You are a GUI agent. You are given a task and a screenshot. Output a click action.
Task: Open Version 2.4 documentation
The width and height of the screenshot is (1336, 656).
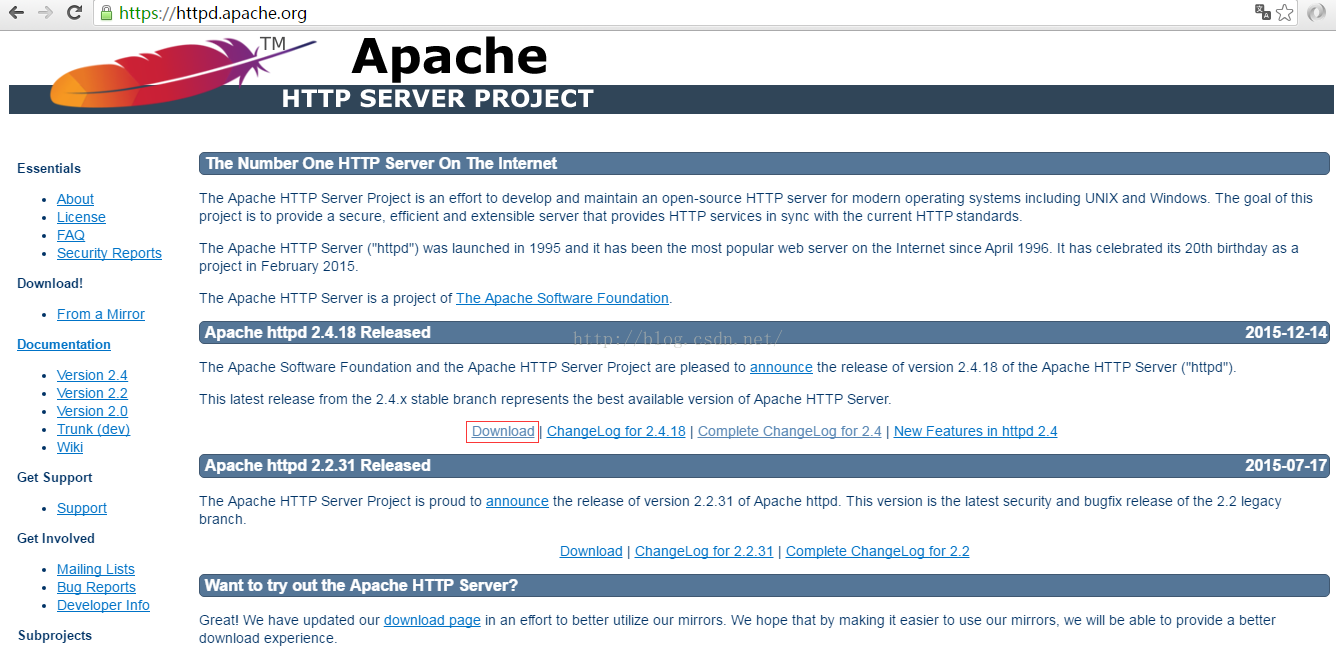(x=92, y=375)
